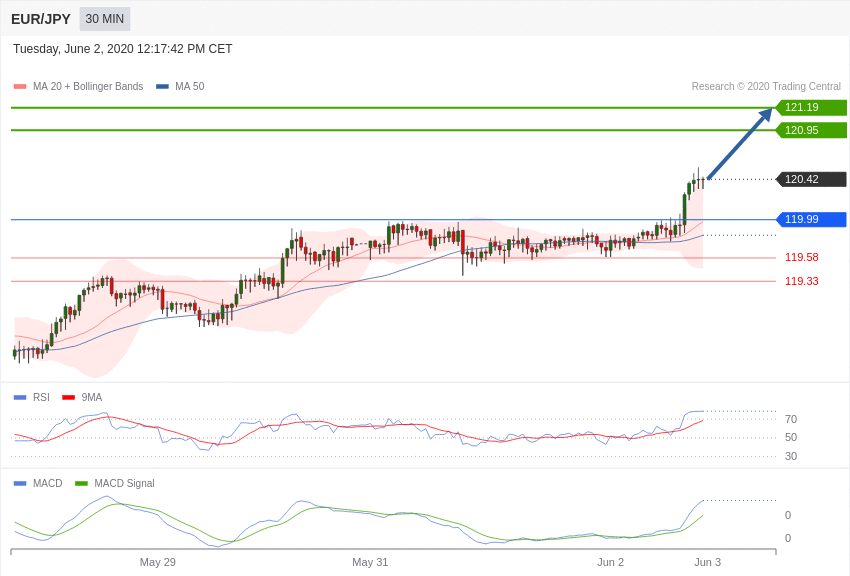Click the MACD Signal legend label

pos(124,483)
